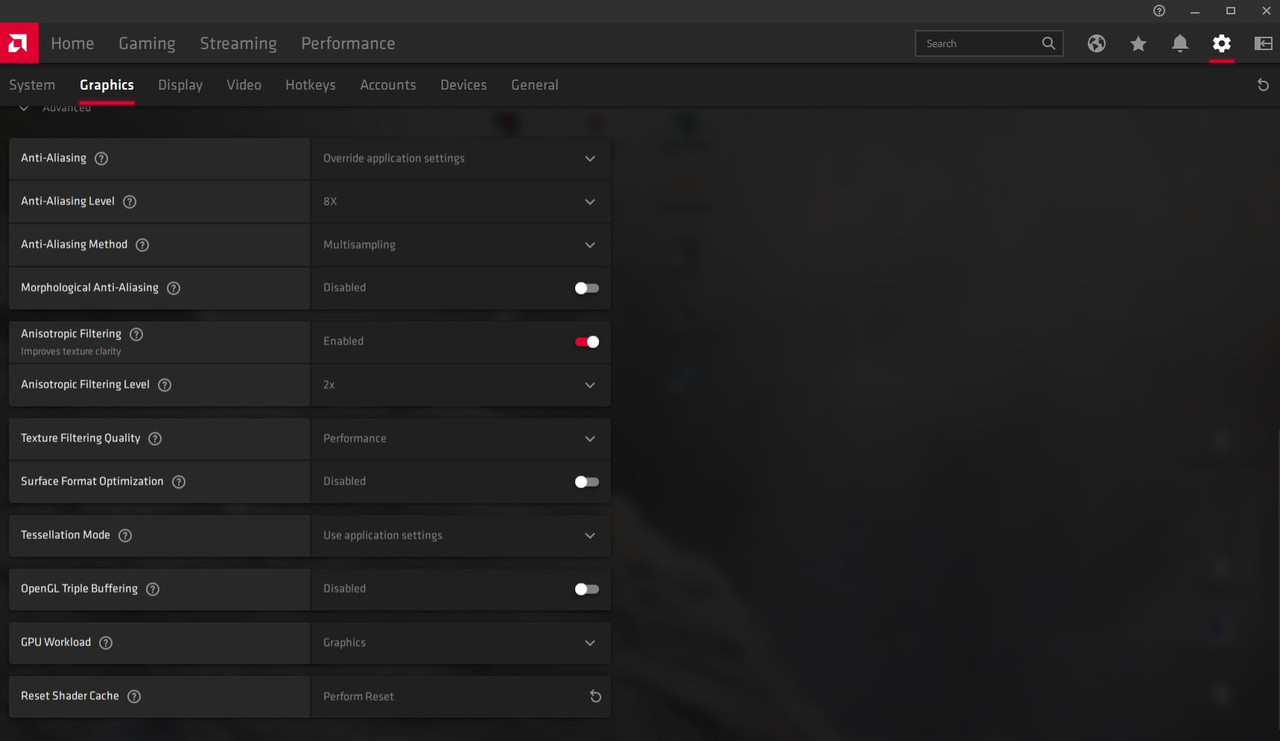Show help for Anisotropic Filtering Level
Screen dimensions: 1280x741
164,385
